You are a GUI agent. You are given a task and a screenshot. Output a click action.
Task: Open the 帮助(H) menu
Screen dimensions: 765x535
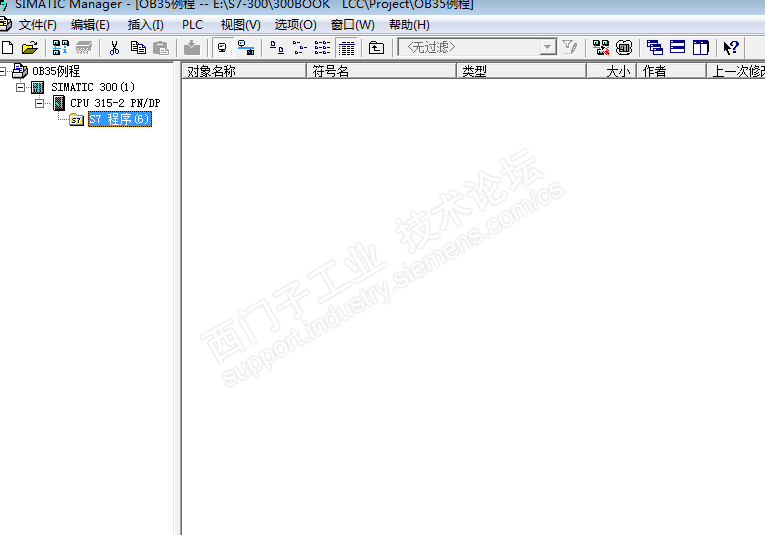pyautogui.click(x=409, y=25)
